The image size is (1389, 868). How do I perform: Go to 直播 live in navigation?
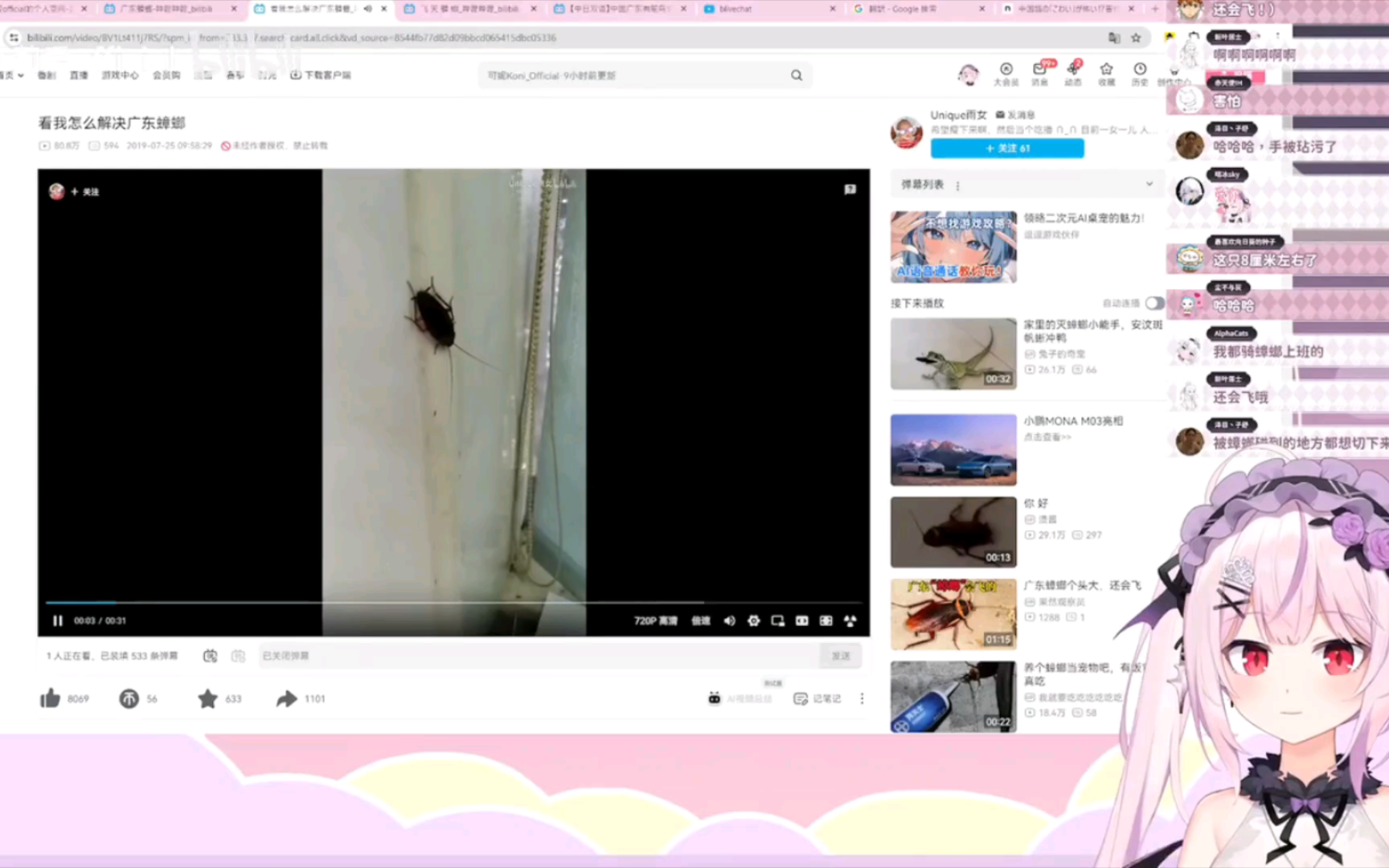tap(79, 76)
